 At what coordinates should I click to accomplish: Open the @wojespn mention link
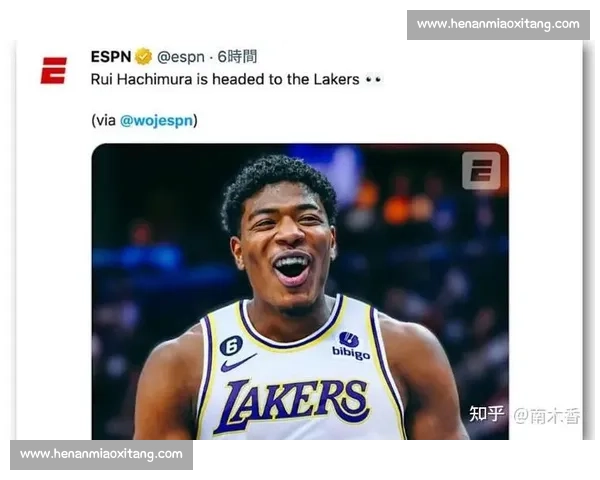pos(157,120)
